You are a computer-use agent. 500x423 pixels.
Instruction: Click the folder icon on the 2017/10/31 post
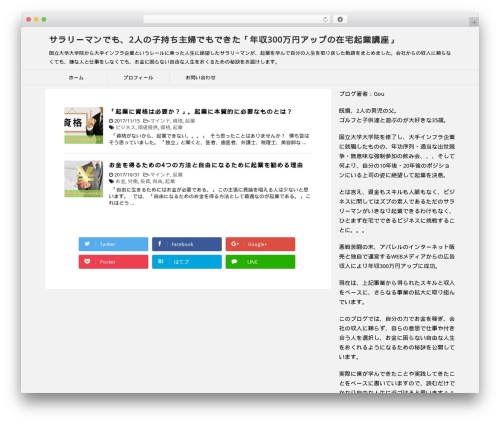[x=145, y=174]
